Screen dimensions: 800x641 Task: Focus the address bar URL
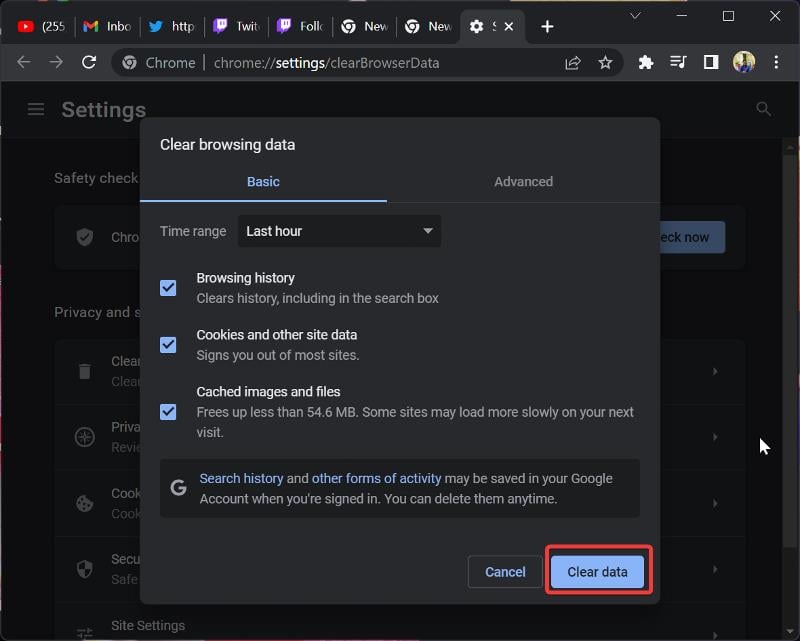[x=327, y=63]
